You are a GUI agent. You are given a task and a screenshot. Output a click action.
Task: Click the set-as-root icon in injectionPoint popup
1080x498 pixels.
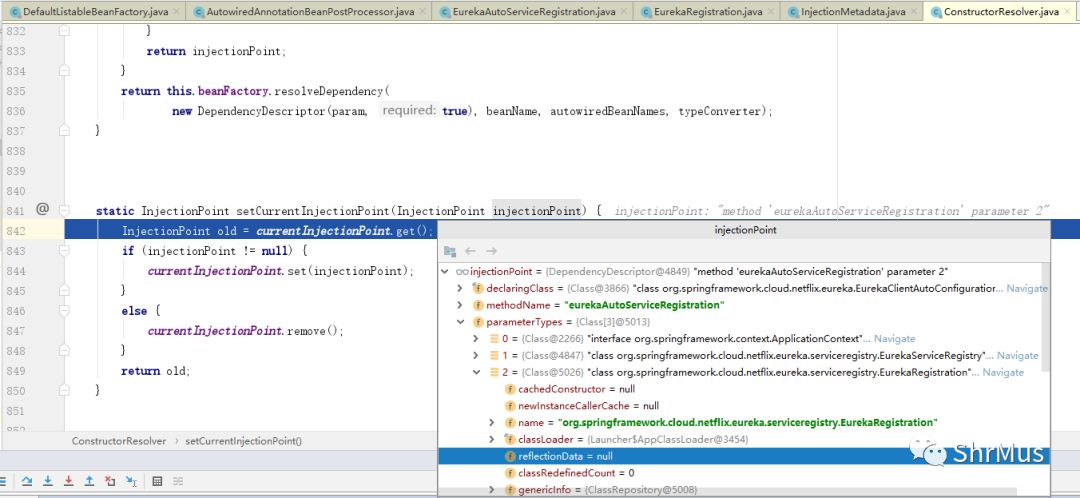450,251
